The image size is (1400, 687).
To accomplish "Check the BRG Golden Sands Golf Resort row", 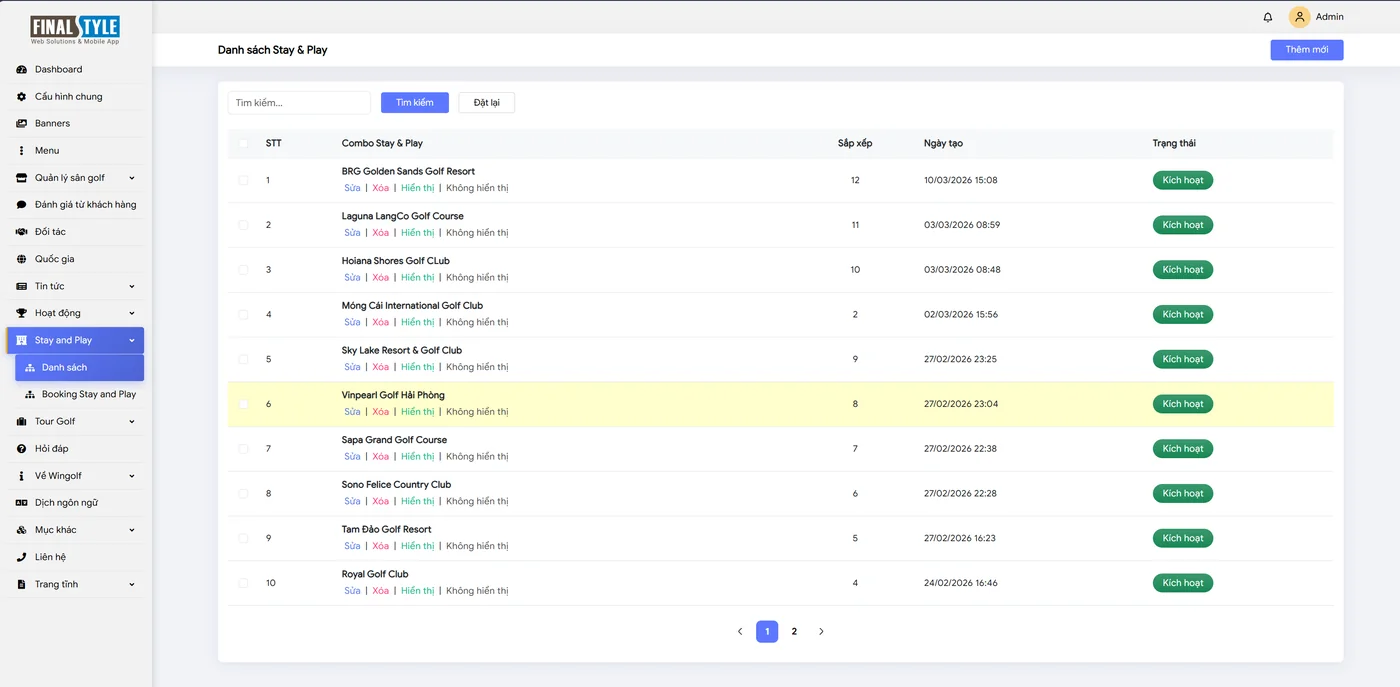I will pos(243,181).
